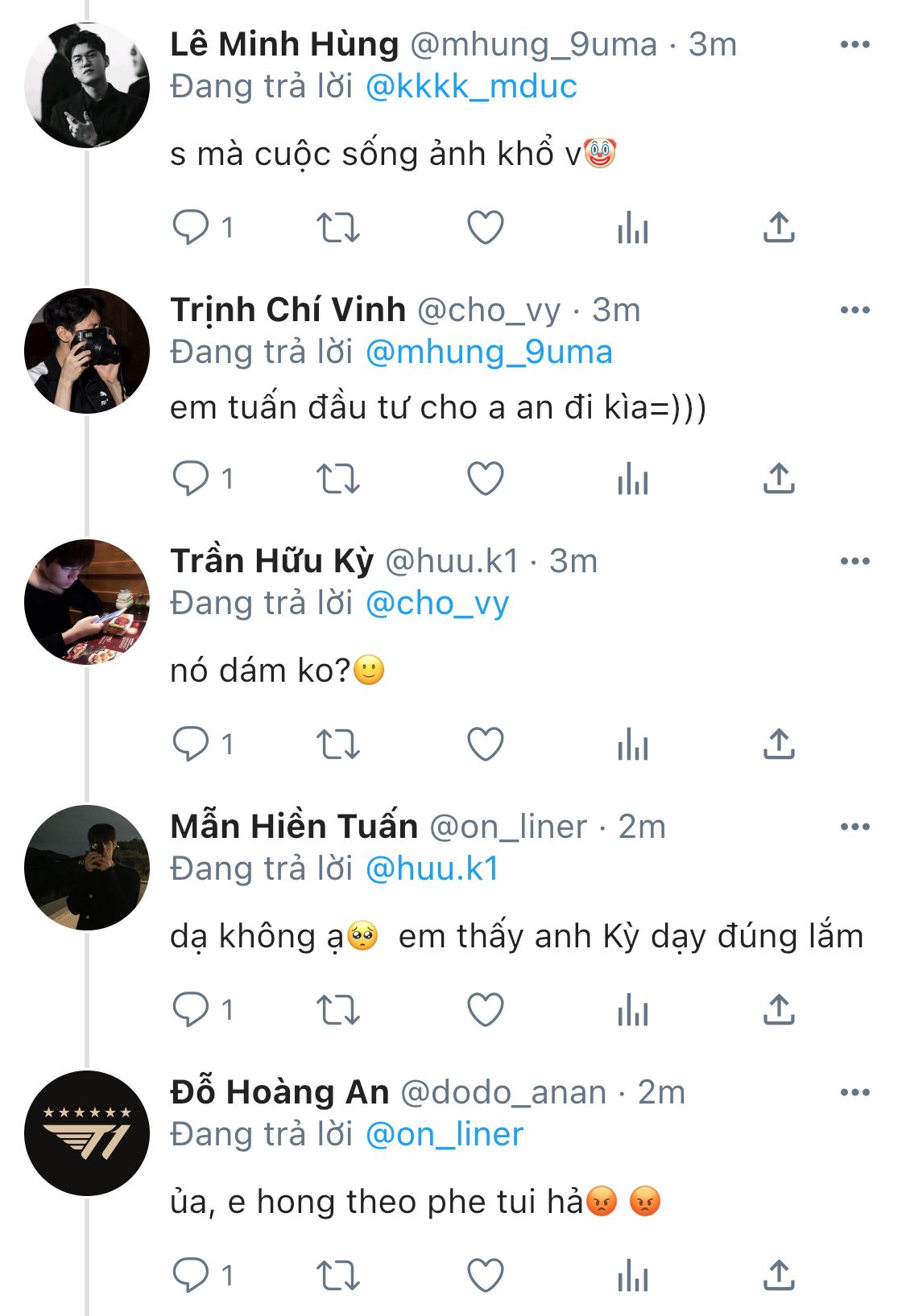
Task: Open Đỗ Hoàng An's T1 logo avatar
Action: 87,1133
